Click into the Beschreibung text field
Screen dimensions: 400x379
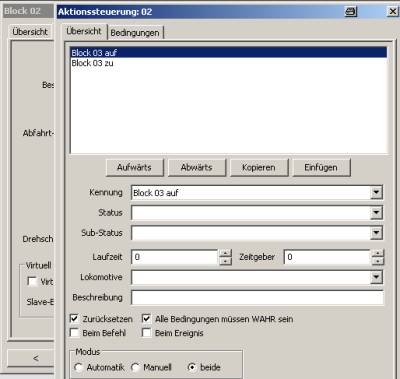pos(257,297)
